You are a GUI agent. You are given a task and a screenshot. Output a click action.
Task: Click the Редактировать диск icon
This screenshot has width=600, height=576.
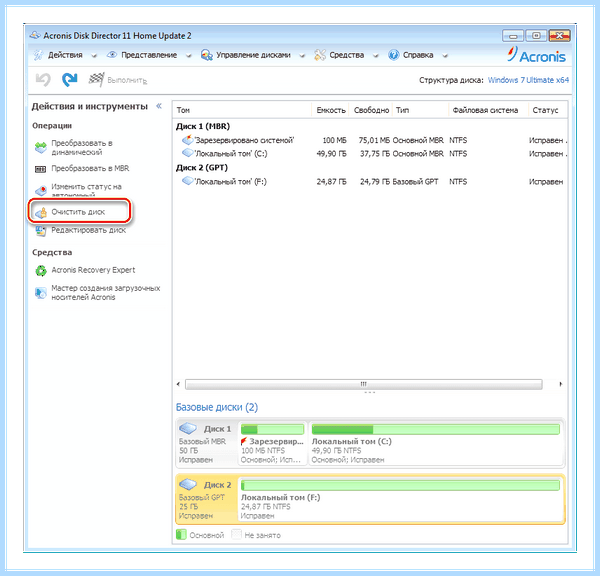[x=41, y=230]
